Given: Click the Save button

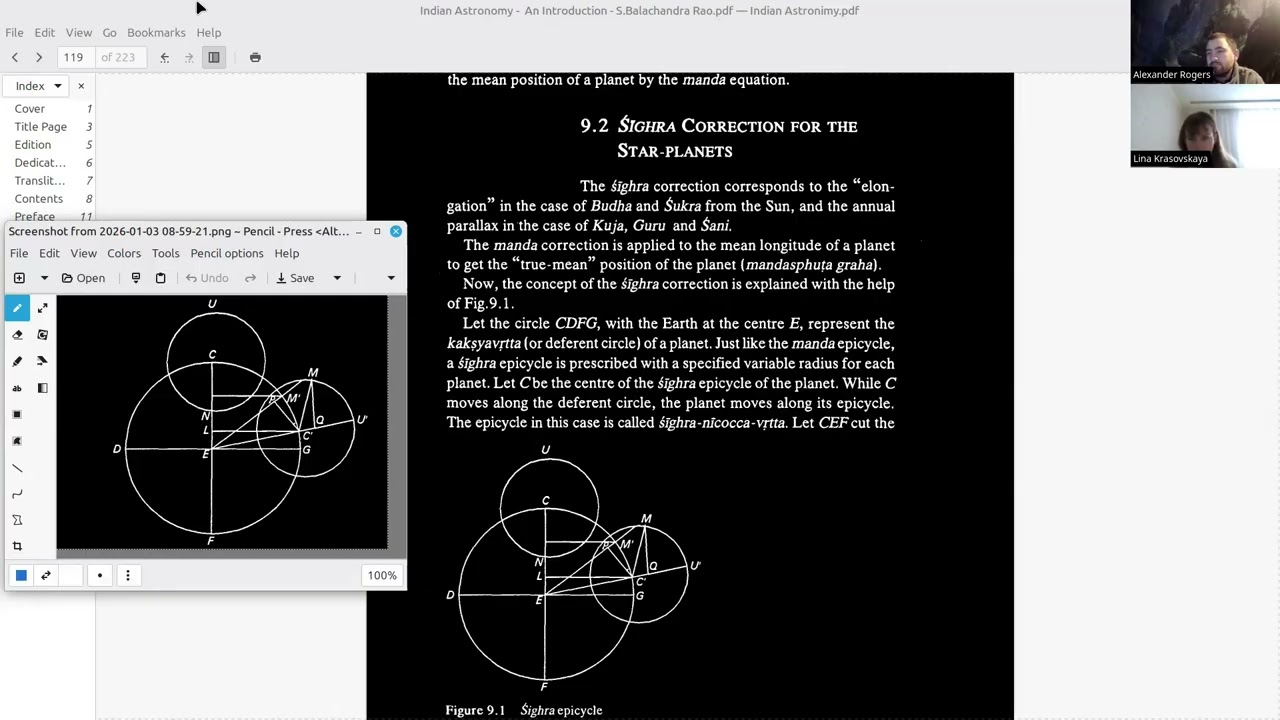Looking at the screenshot, I should [295, 278].
